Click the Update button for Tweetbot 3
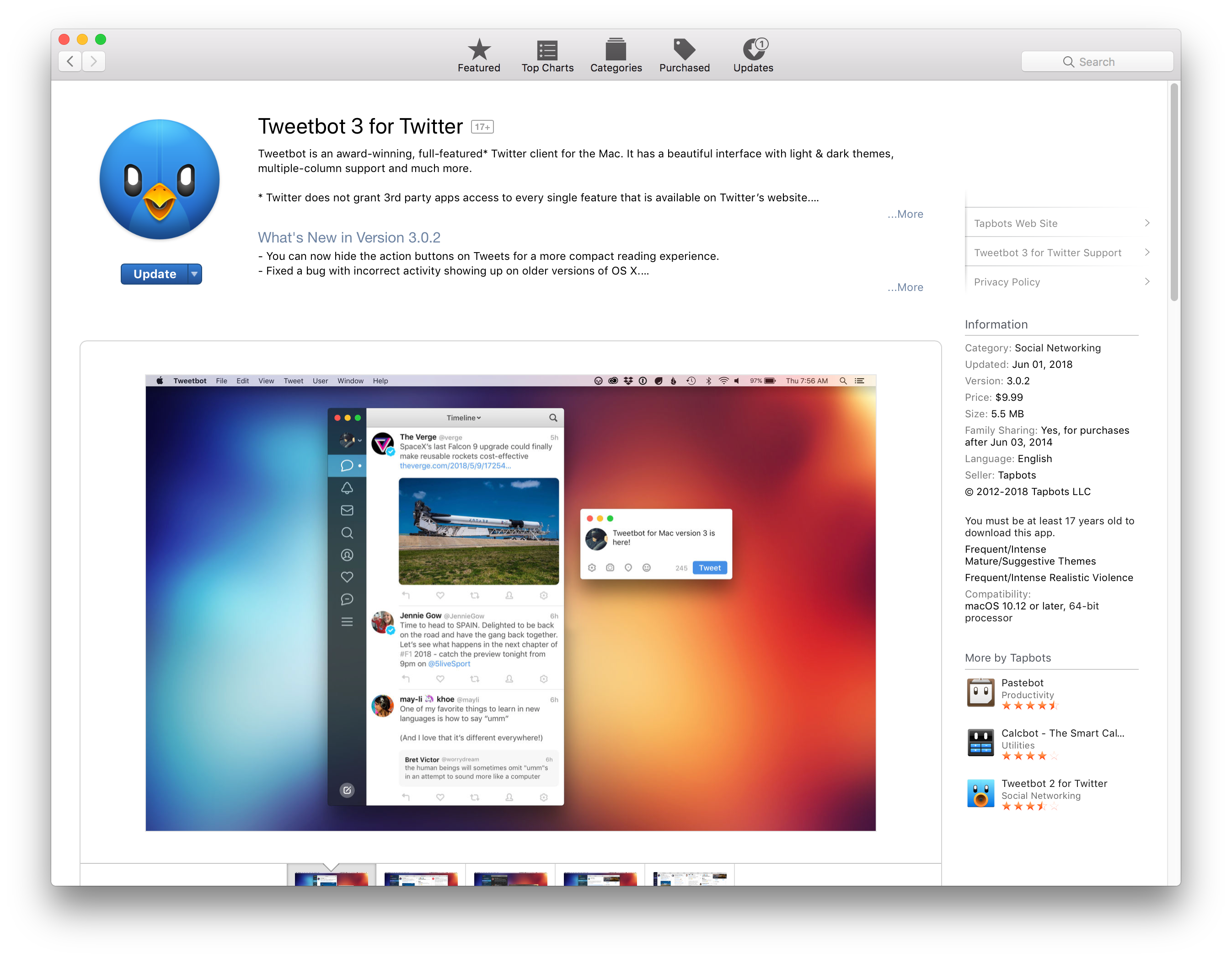This screenshot has height=959, width=1232. pyautogui.click(x=154, y=274)
